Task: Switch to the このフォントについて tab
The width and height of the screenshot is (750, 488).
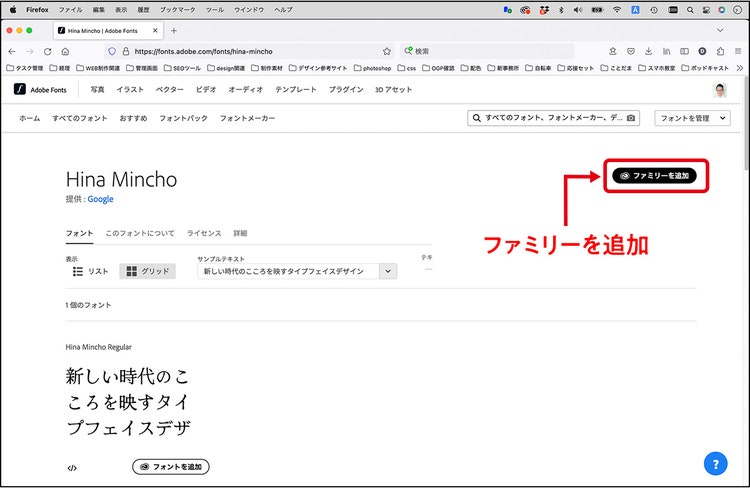Action: pyautogui.click(x=140, y=233)
